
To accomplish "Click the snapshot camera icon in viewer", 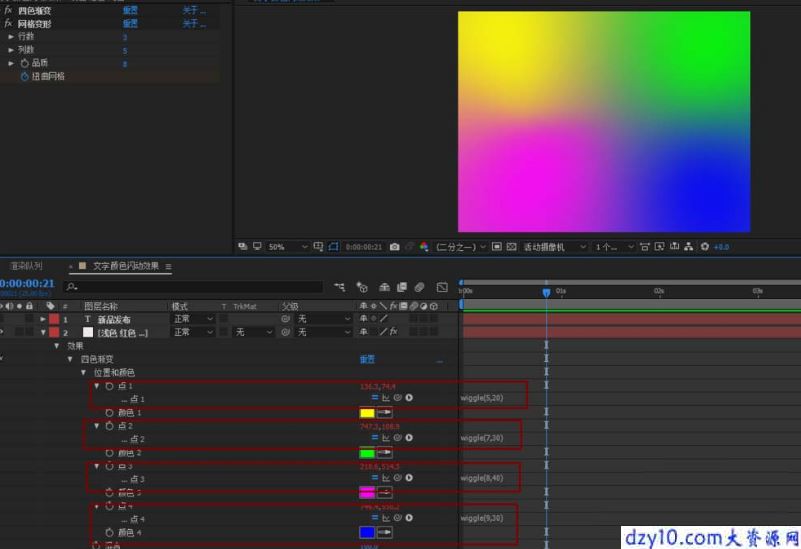I will pos(394,247).
